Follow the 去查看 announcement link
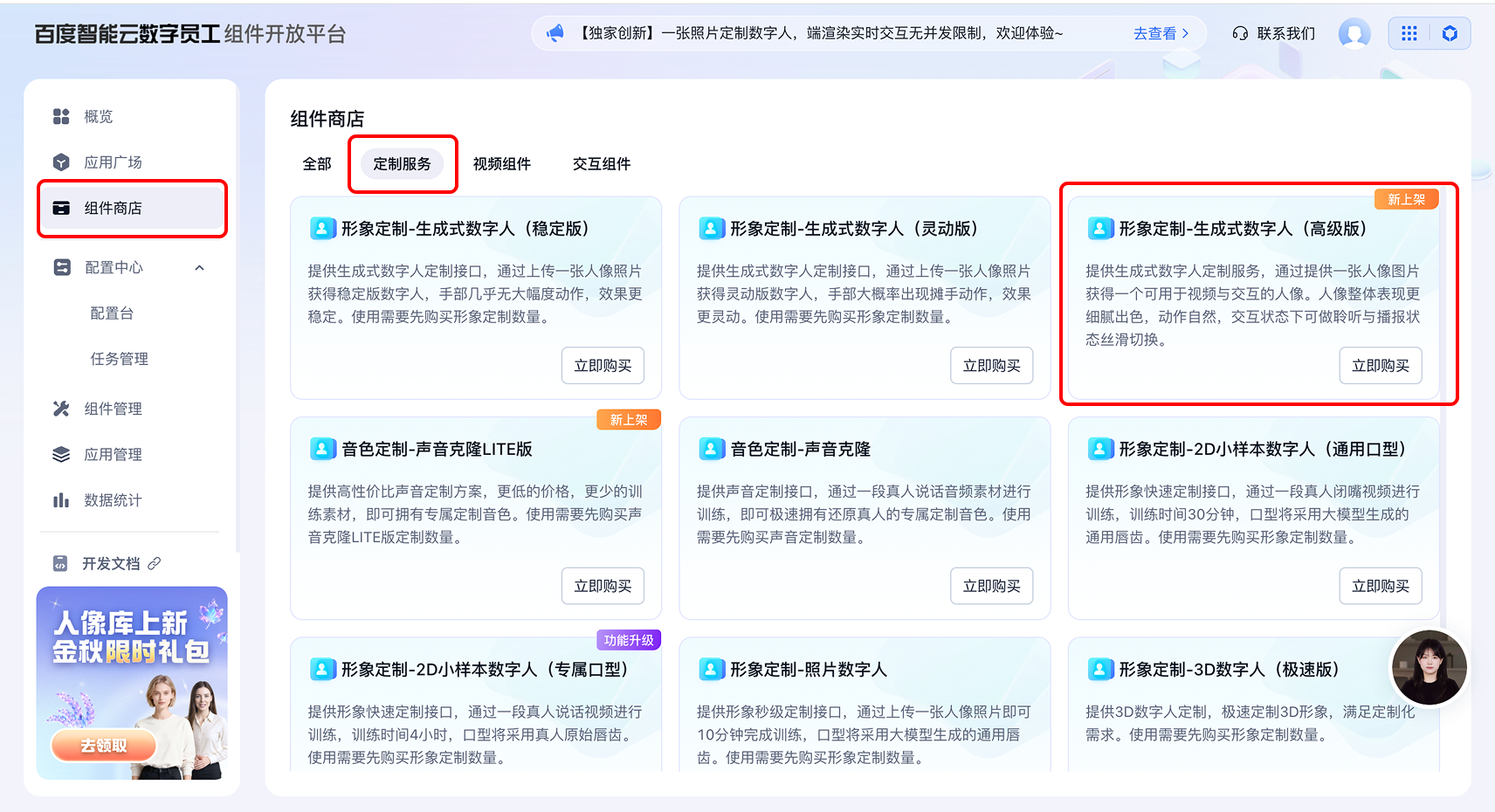Viewport: 1495px width, 812px height. pos(1161,33)
